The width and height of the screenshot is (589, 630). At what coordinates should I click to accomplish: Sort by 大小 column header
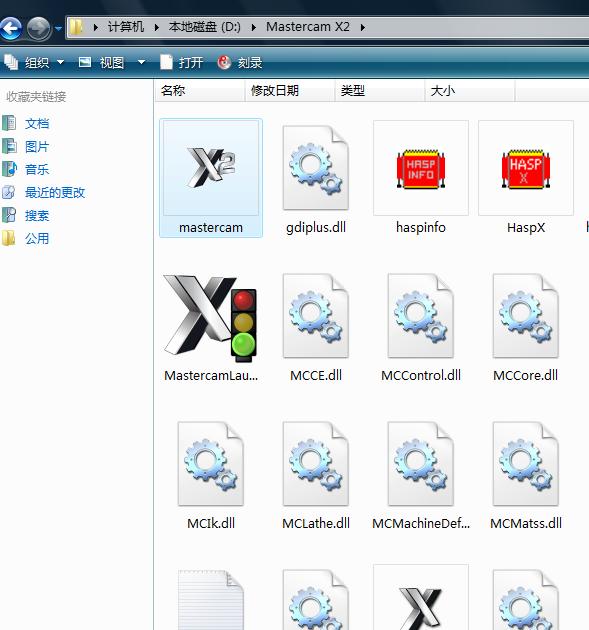470,91
